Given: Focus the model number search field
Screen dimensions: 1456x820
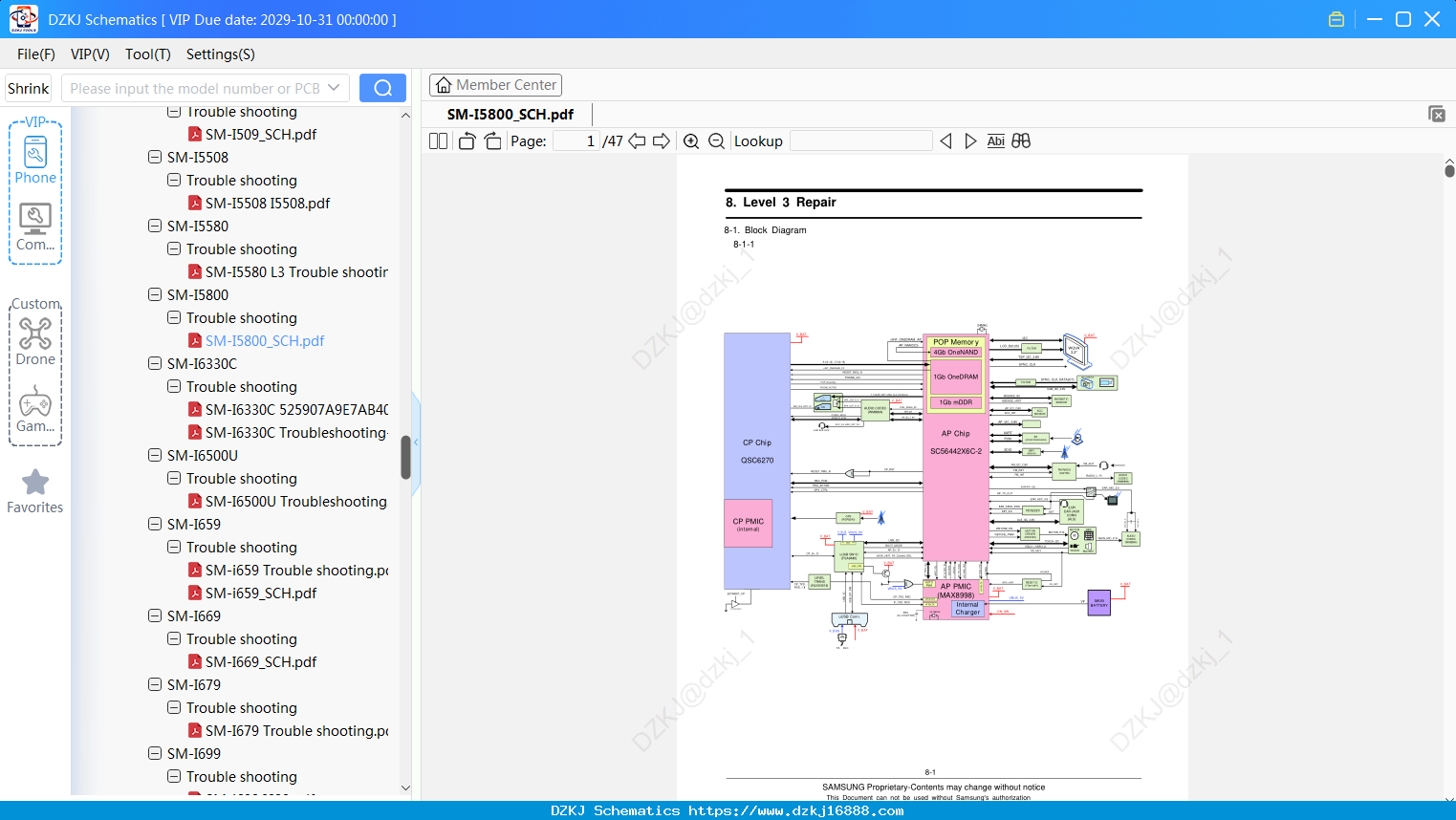Looking at the screenshot, I should click(195, 88).
